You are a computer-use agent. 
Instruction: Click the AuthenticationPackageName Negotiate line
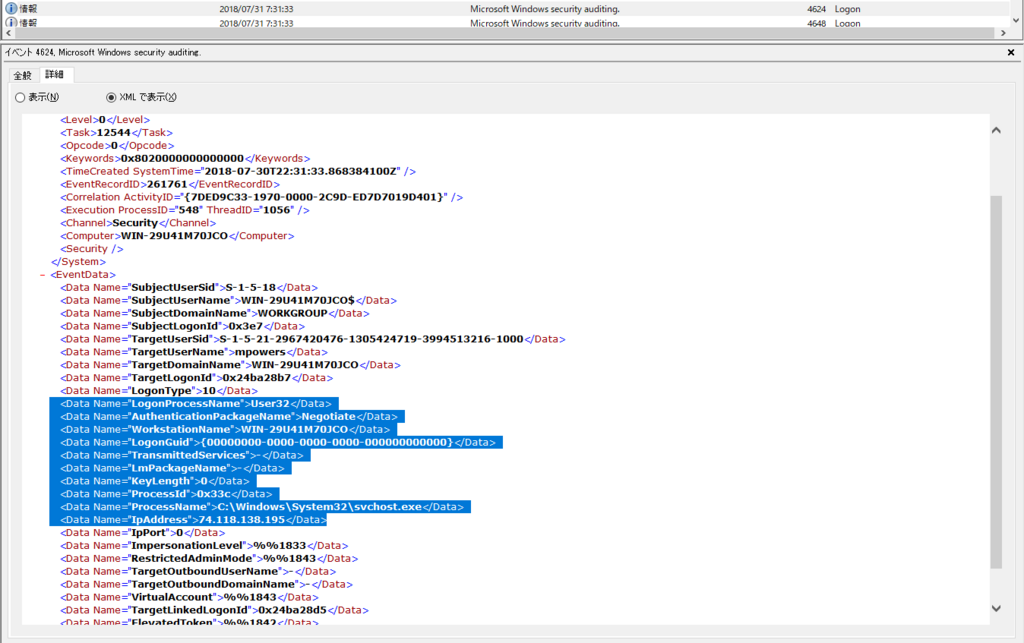tap(229, 417)
